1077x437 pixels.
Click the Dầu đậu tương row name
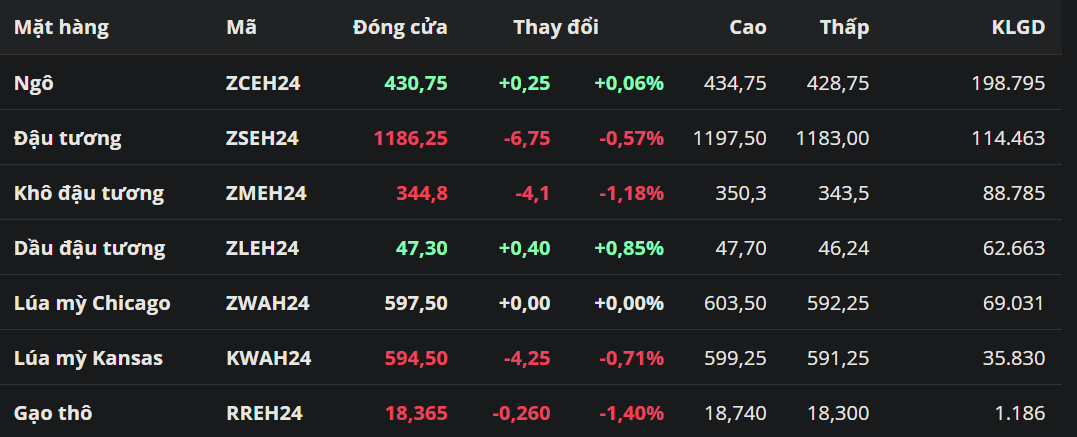tap(90, 248)
